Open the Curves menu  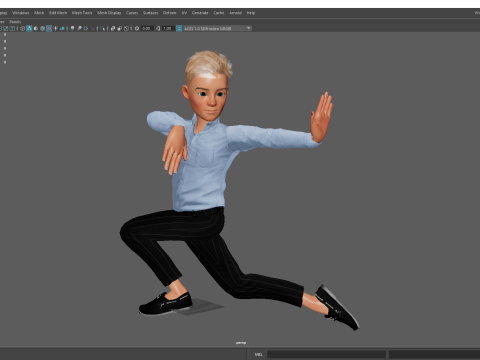click(132, 13)
